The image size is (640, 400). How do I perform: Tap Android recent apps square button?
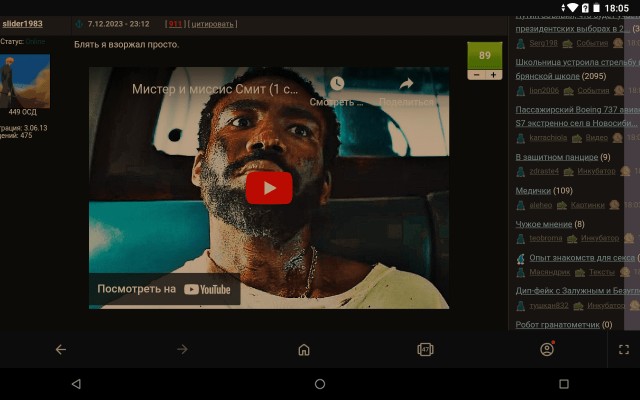click(x=564, y=384)
